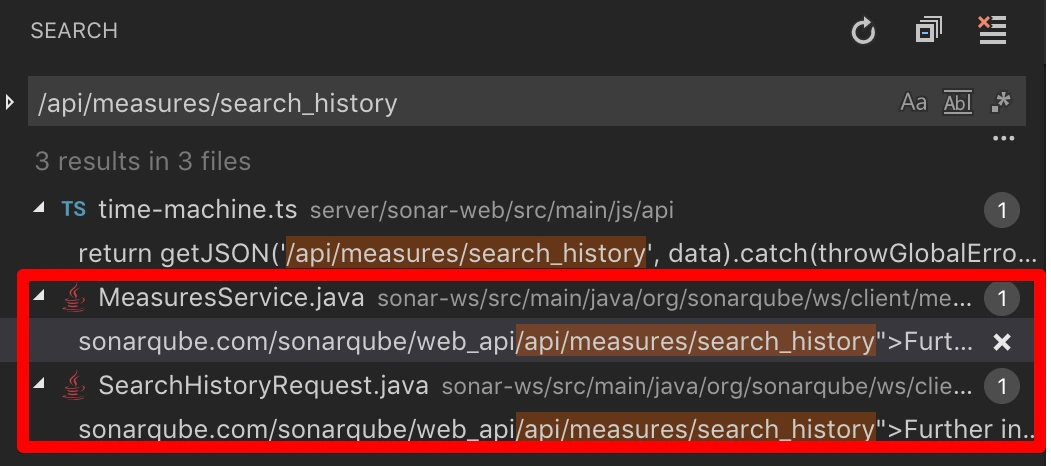The width and height of the screenshot is (1051, 466).
Task: Open the time-machine.ts file entry
Action: pos(197,210)
